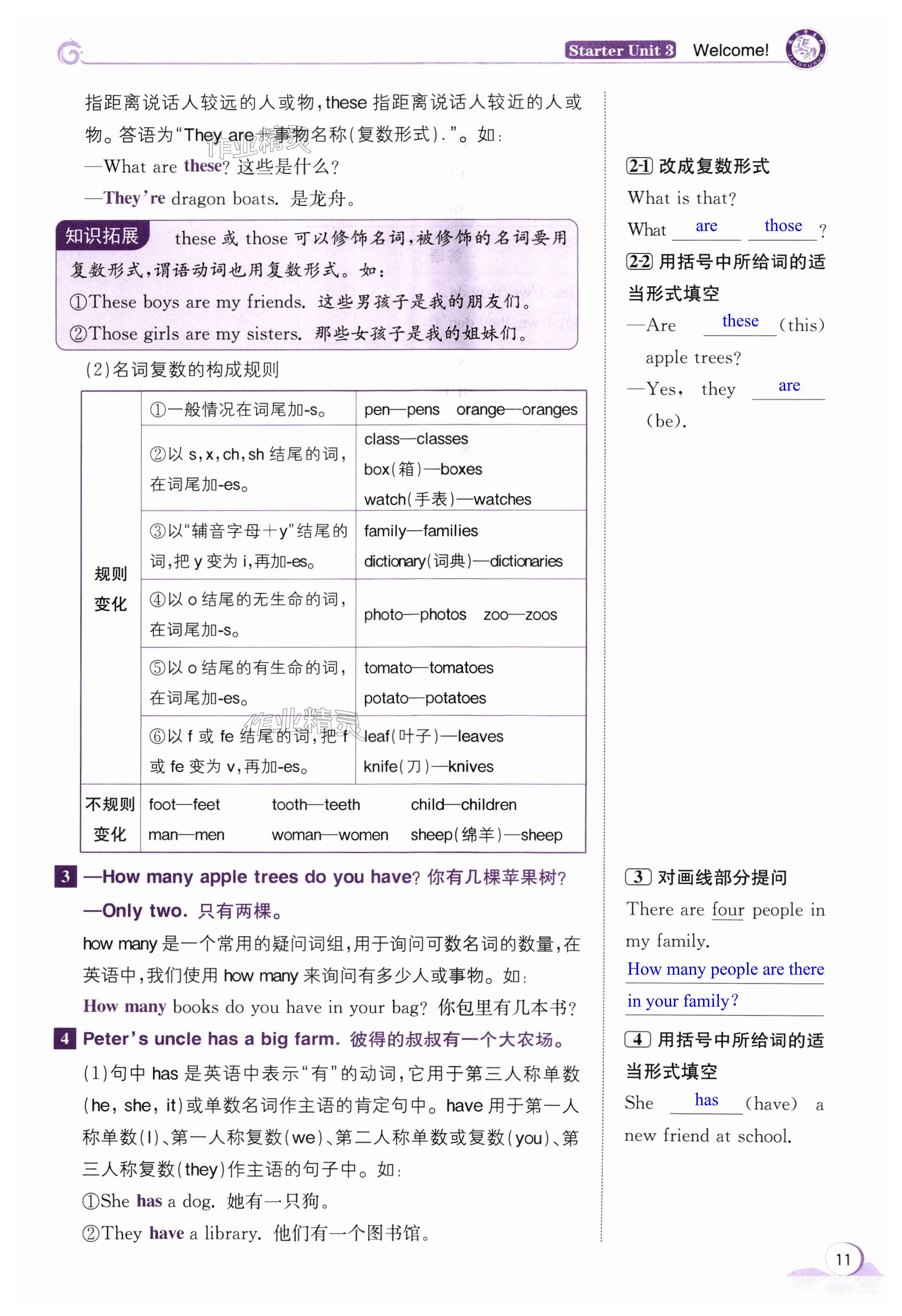902x1316 pixels.
Task: Click the 不规则变化 table row header
Action: (110, 819)
